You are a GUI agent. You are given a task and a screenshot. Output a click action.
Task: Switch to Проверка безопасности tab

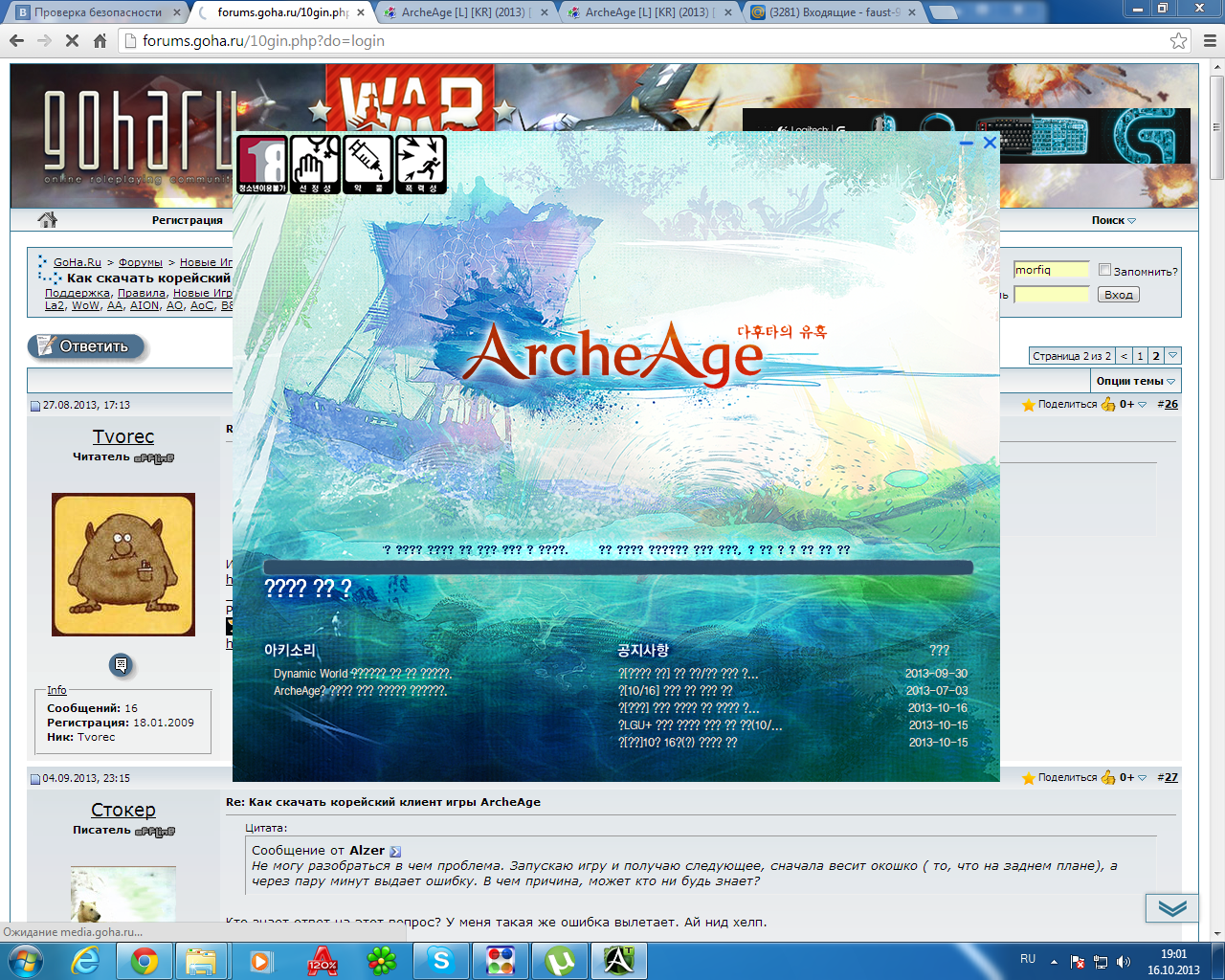(x=97, y=12)
